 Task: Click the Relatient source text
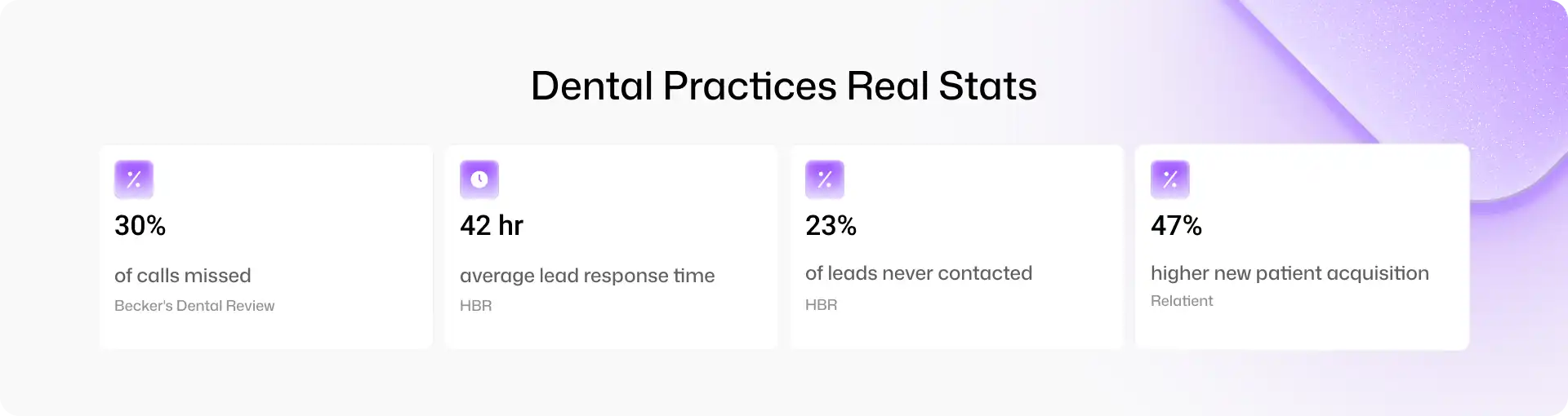(1182, 301)
